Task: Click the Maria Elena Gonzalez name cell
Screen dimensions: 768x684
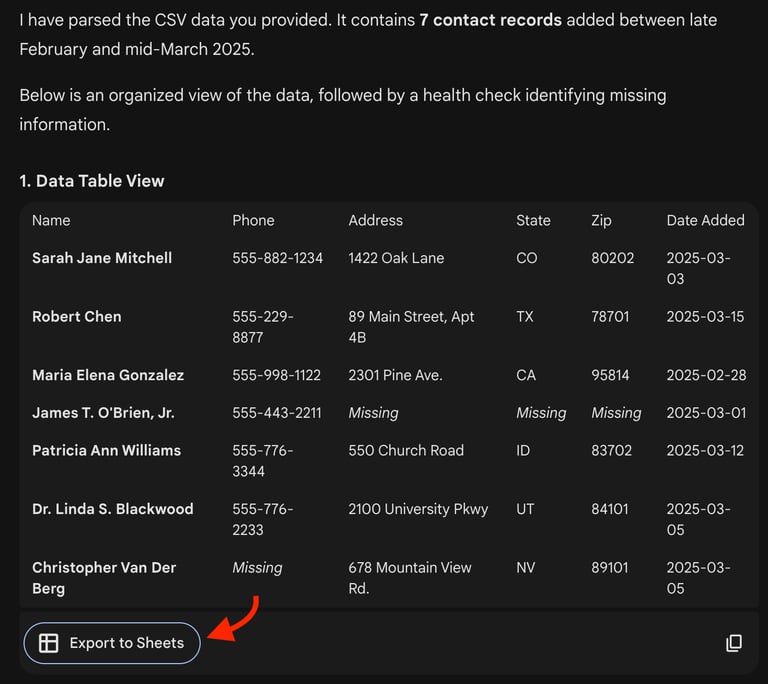Action: pyautogui.click(x=108, y=375)
